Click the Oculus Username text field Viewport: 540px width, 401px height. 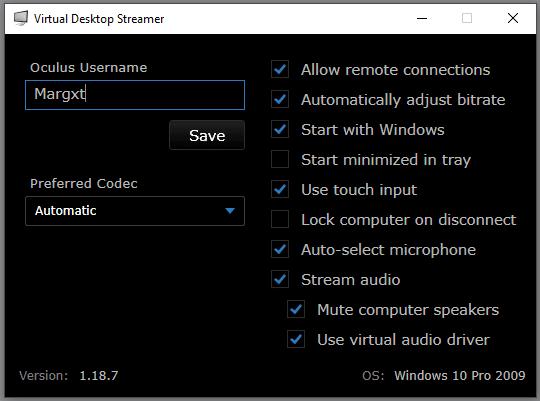(x=135, y=95)
